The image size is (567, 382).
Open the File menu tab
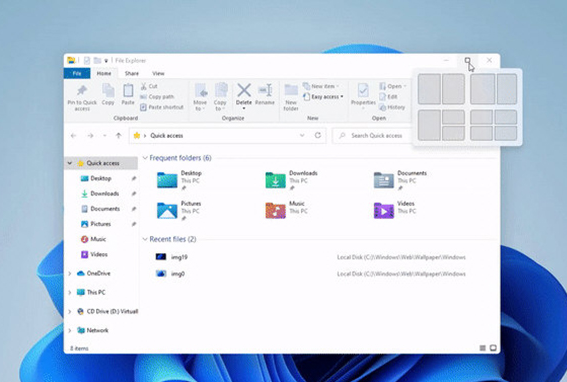[x=77, y=73]
